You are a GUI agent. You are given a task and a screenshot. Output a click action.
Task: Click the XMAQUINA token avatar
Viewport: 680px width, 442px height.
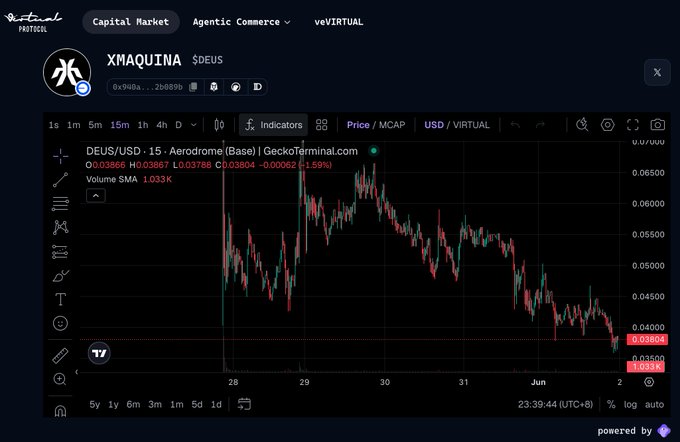tap(67, 72)
